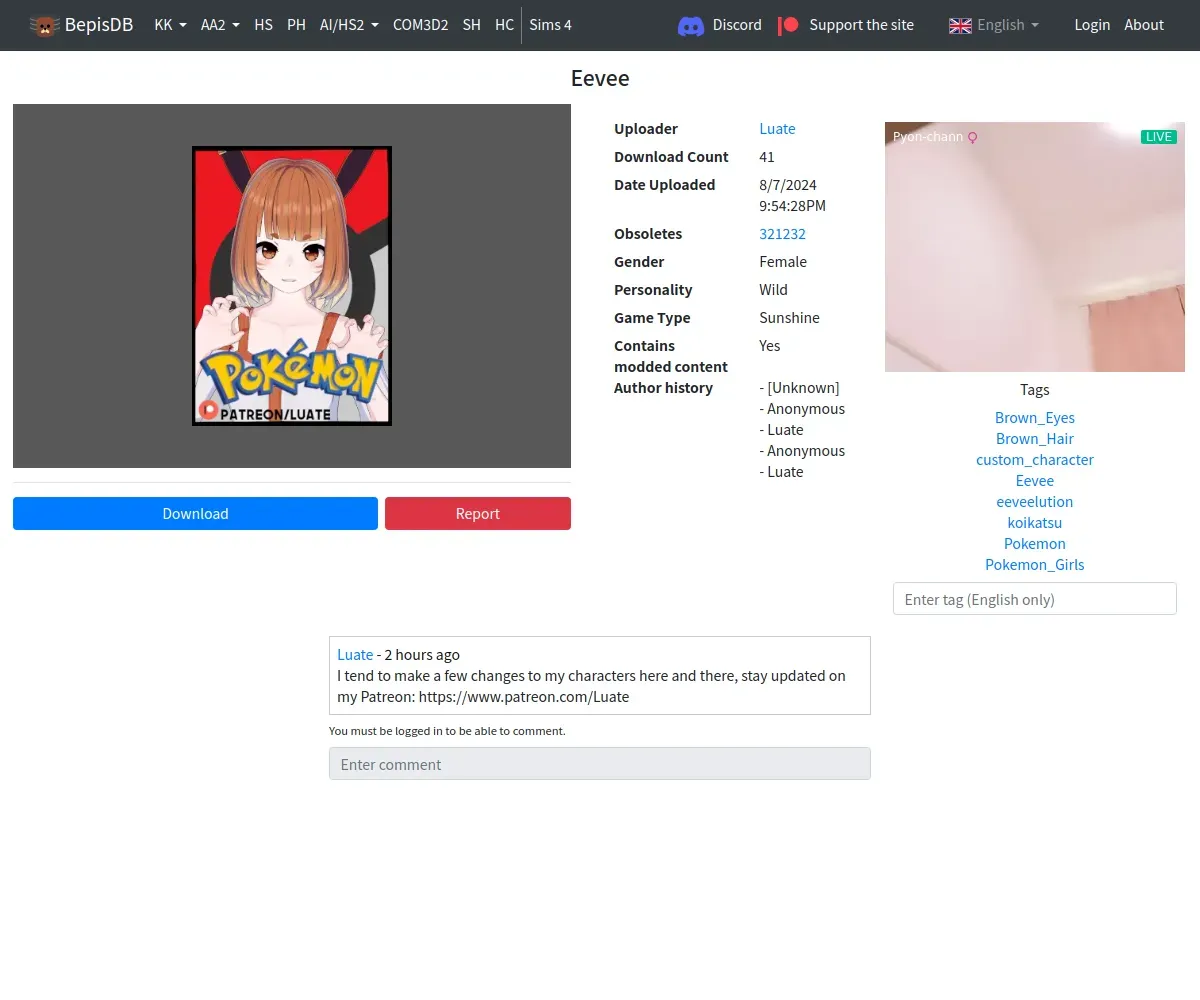The image size is (1200, 1000).
Task: Click the UK flag language icon
Action: pos(960,25)
